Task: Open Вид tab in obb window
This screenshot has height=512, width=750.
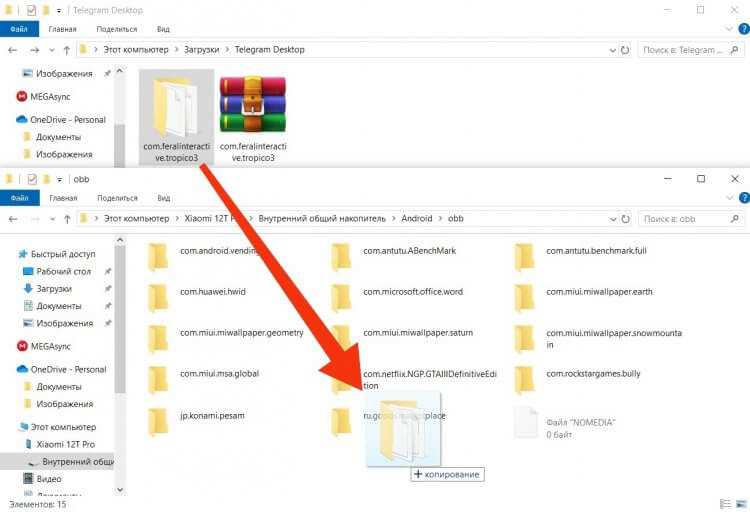Action: [x=164, y=198]
